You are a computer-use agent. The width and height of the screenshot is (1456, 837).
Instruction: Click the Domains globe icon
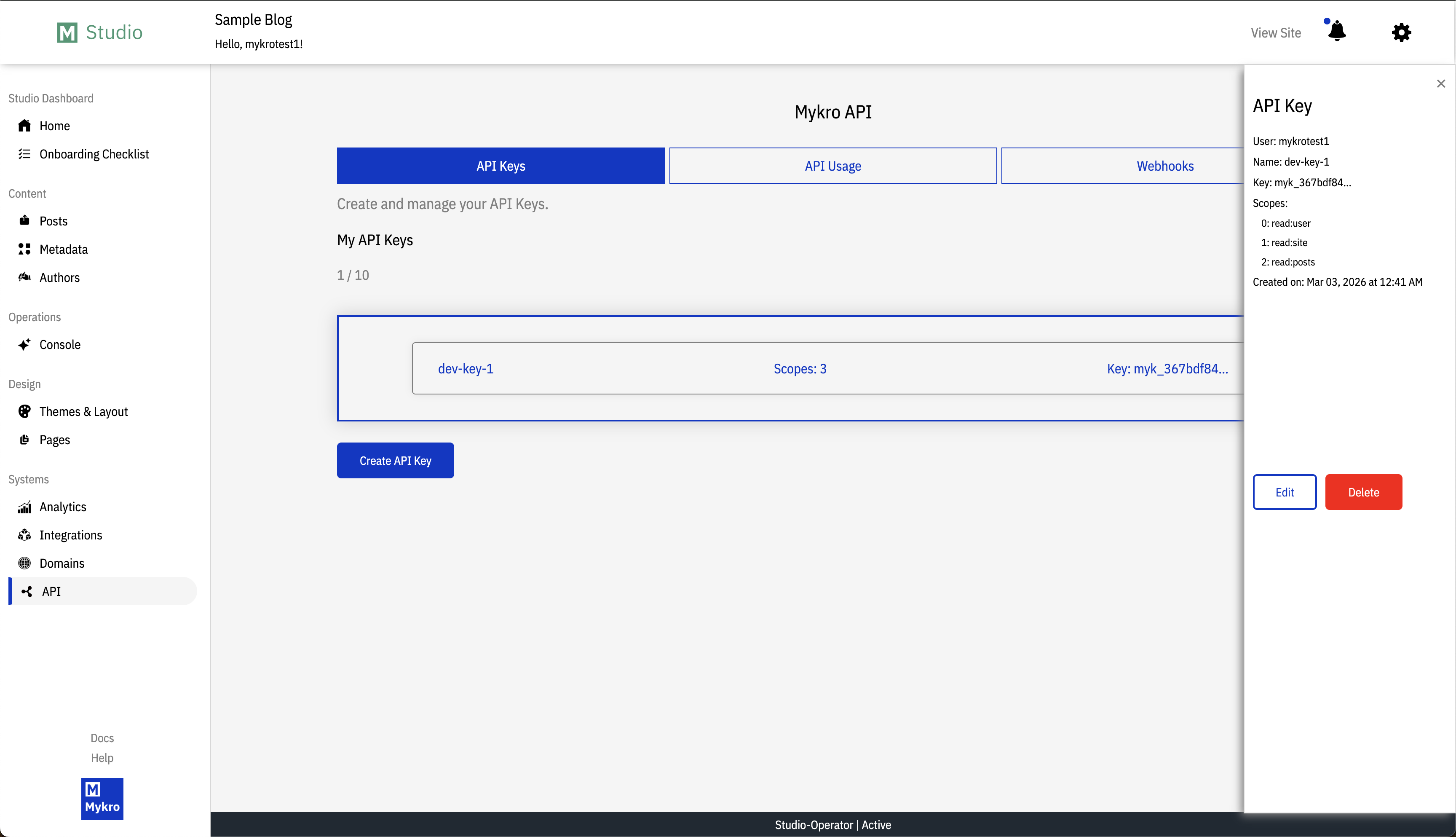24,563
